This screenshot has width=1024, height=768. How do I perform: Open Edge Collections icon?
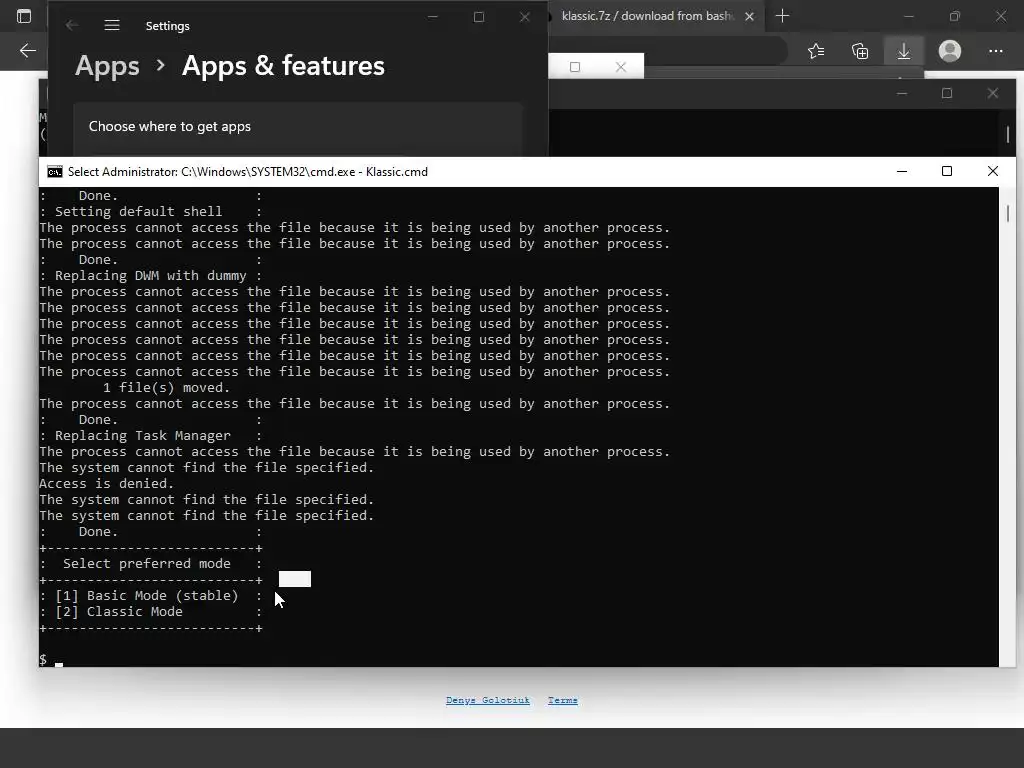(x=860, y=51)
